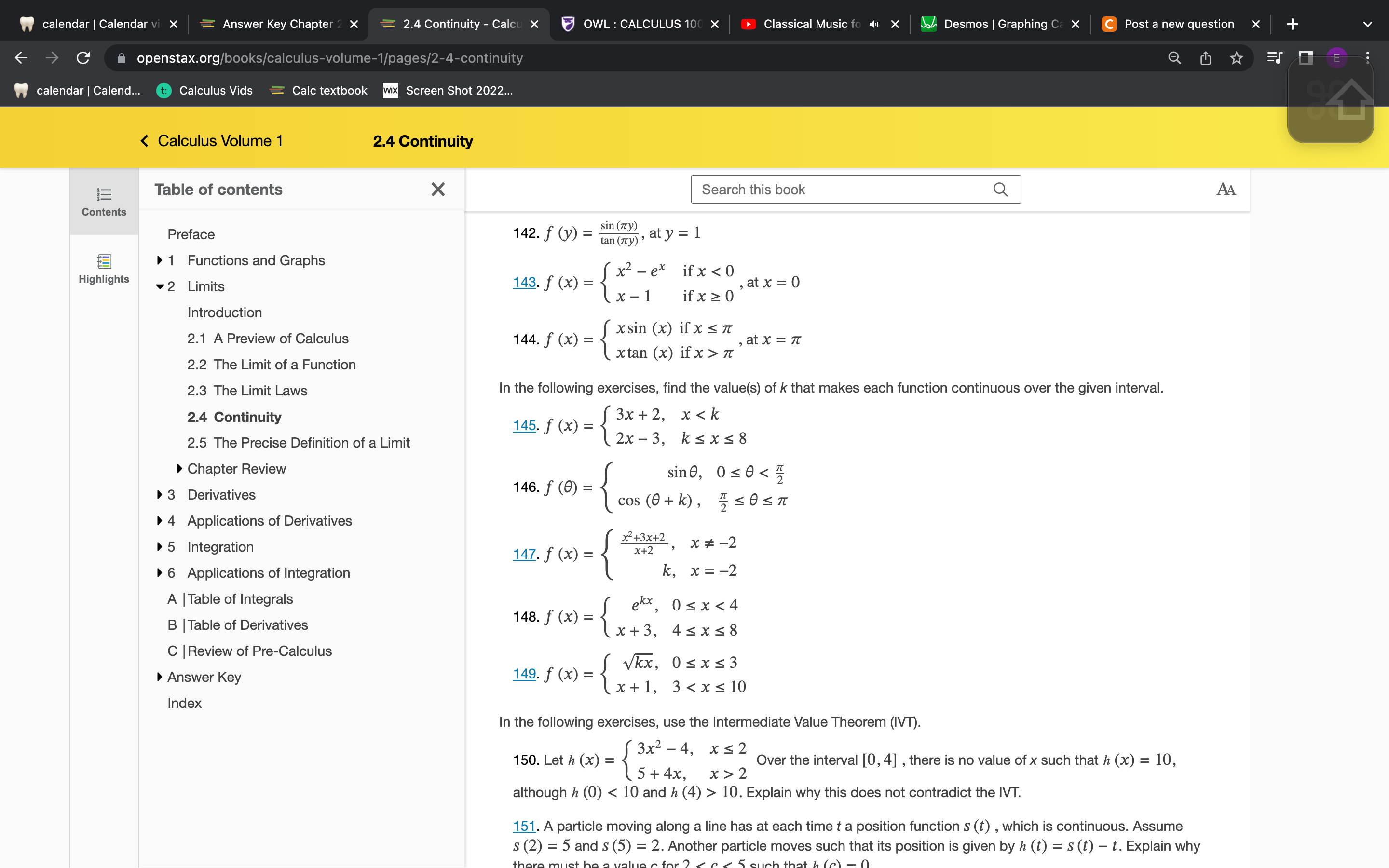Click the magnifier in the Search this book box
This screenshot has height=868, width=1389.
[x=1000, y=189]
